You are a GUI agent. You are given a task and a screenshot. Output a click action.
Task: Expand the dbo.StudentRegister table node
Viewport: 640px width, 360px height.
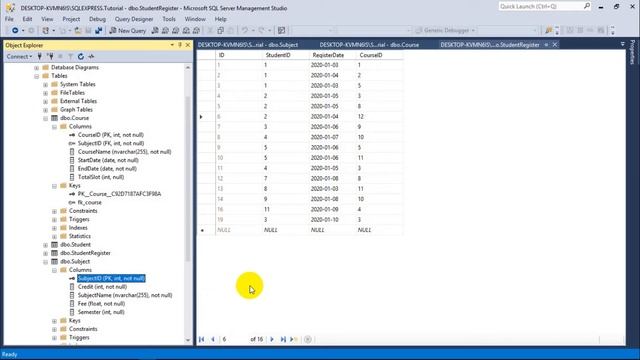pos(46,253)
